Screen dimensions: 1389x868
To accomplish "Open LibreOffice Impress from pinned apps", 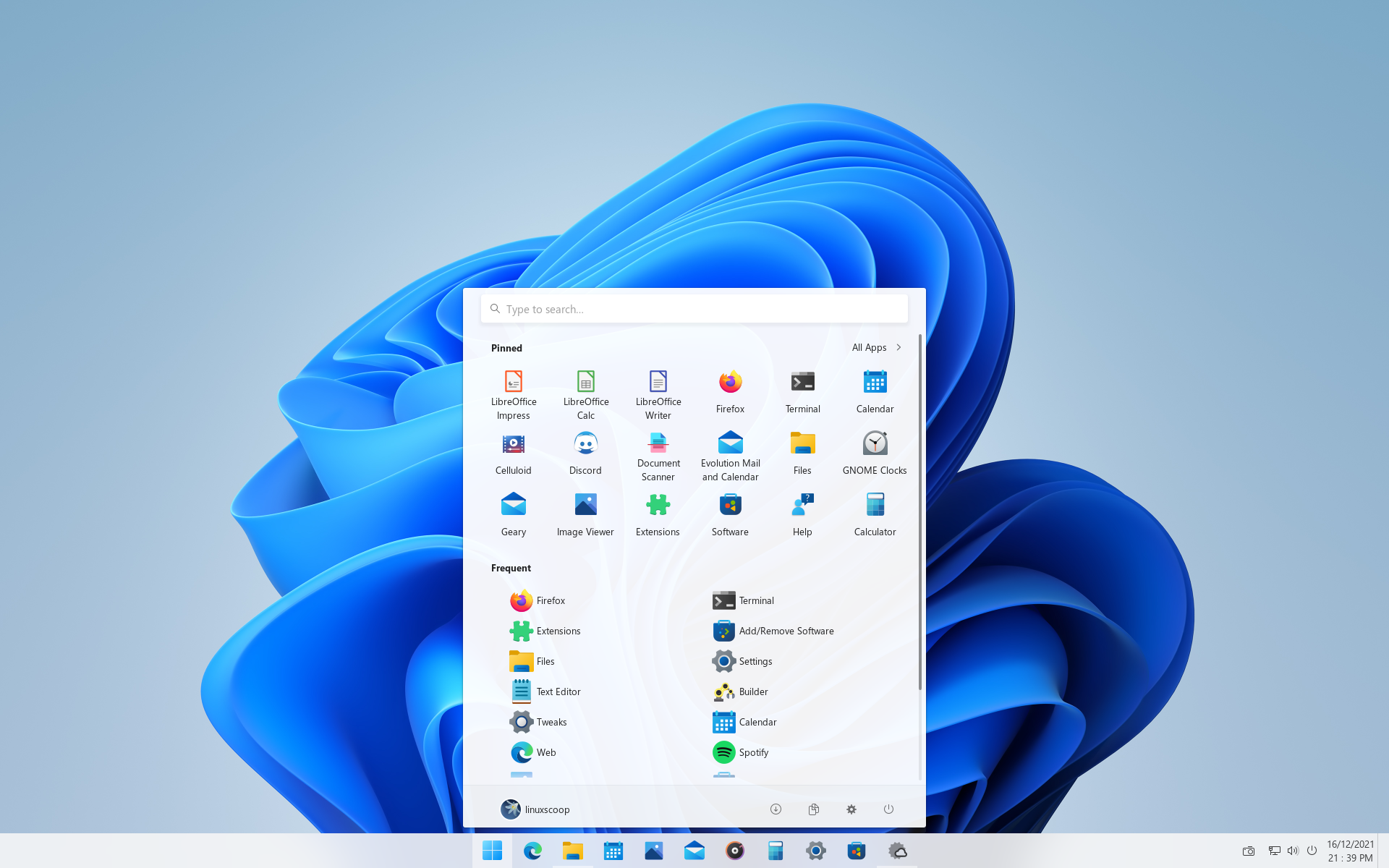I will point(514,395).
